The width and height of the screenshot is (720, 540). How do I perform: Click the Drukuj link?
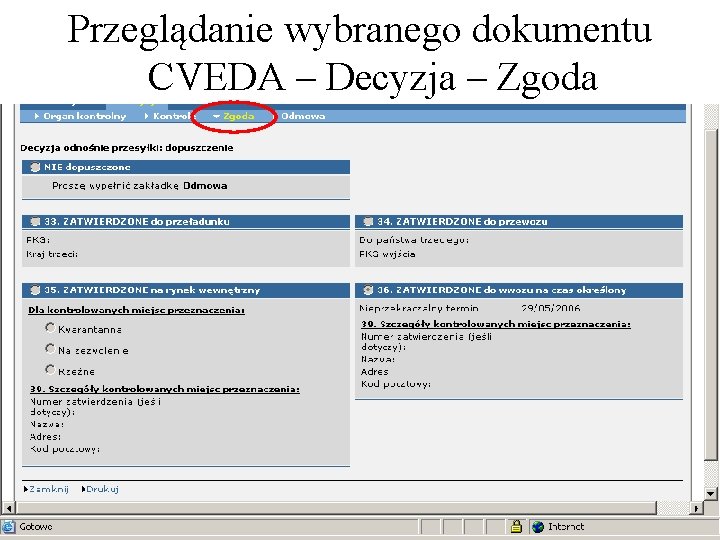click(100, 489)
